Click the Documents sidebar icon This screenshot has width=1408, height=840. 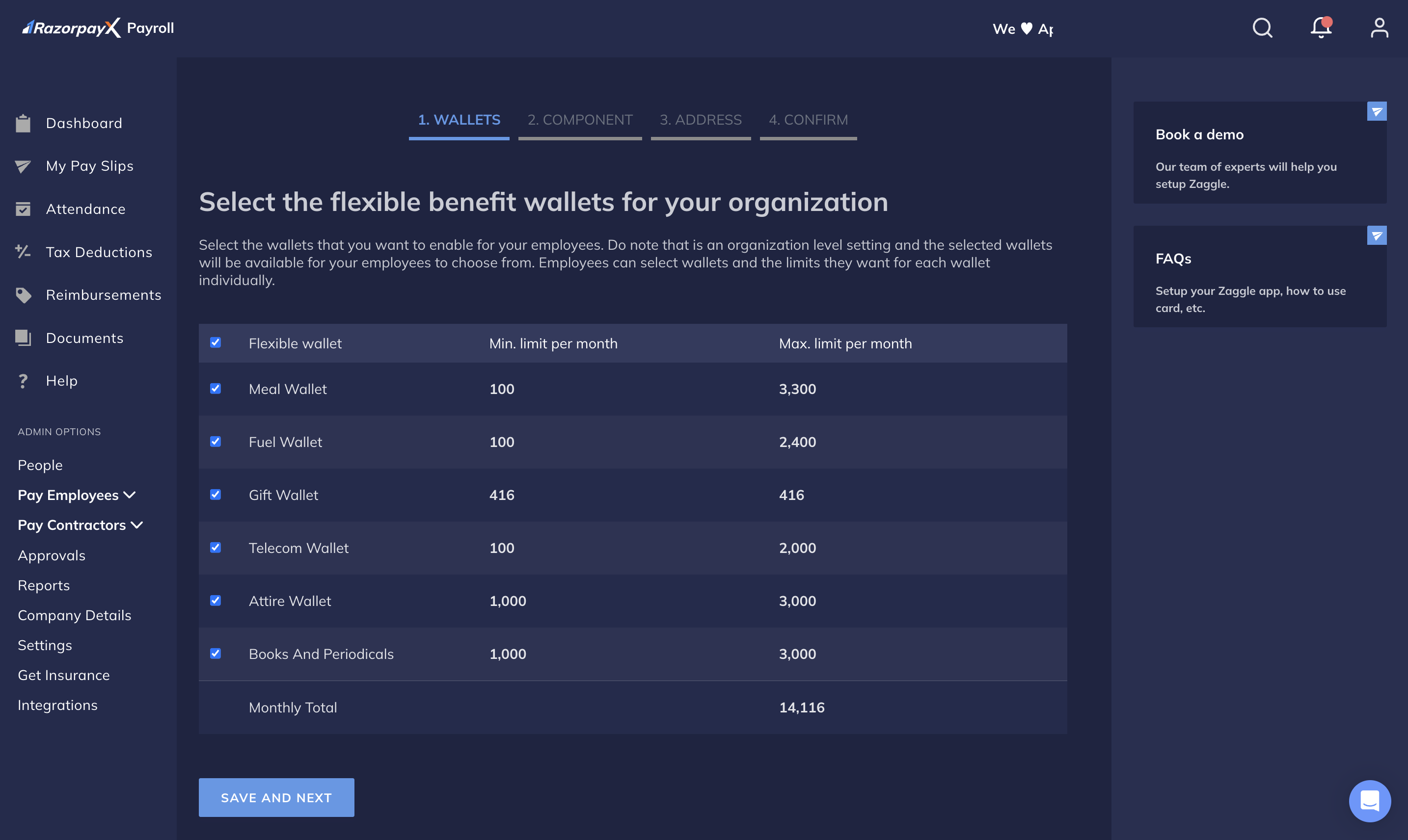click(x=24, y=338)
